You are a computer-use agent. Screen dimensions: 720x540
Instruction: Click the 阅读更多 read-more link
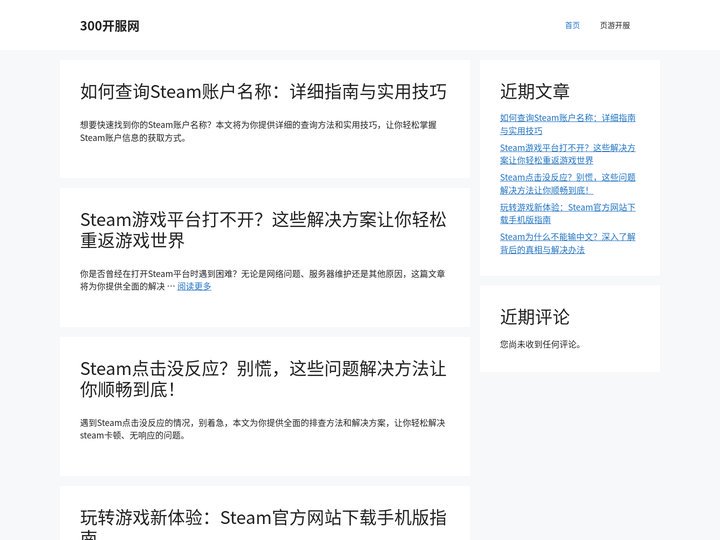[x=194, y=287]
